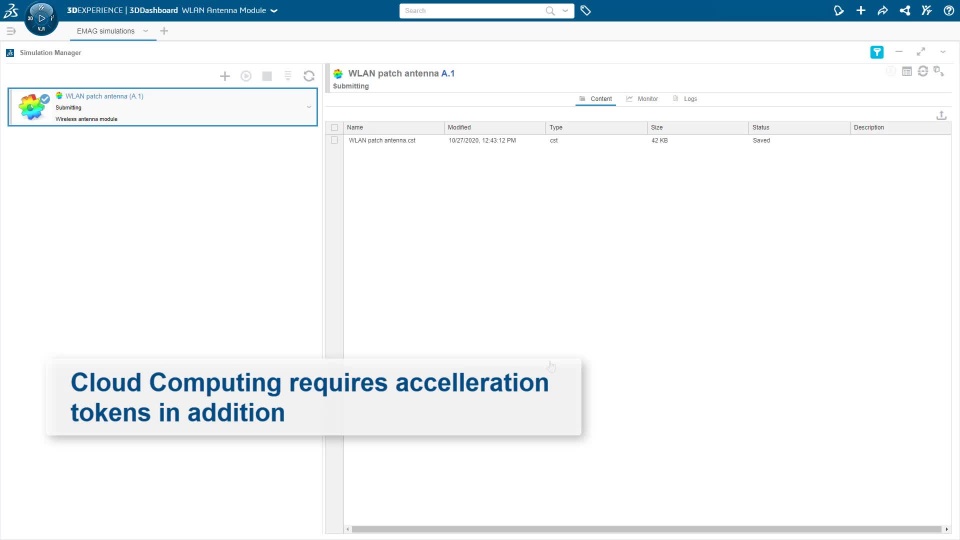Click the plus icon in top bar
The height and width of the screenshot is (540, 960).
[861, 10]
